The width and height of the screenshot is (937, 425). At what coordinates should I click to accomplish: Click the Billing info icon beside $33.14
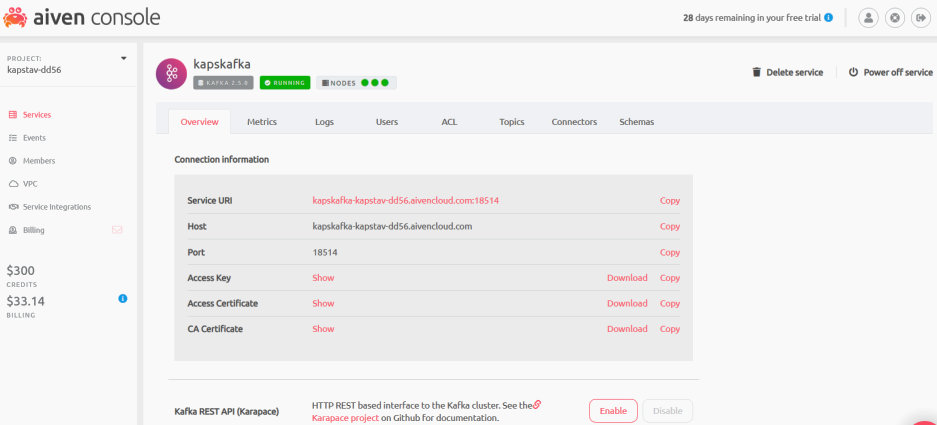coord(123,298)
